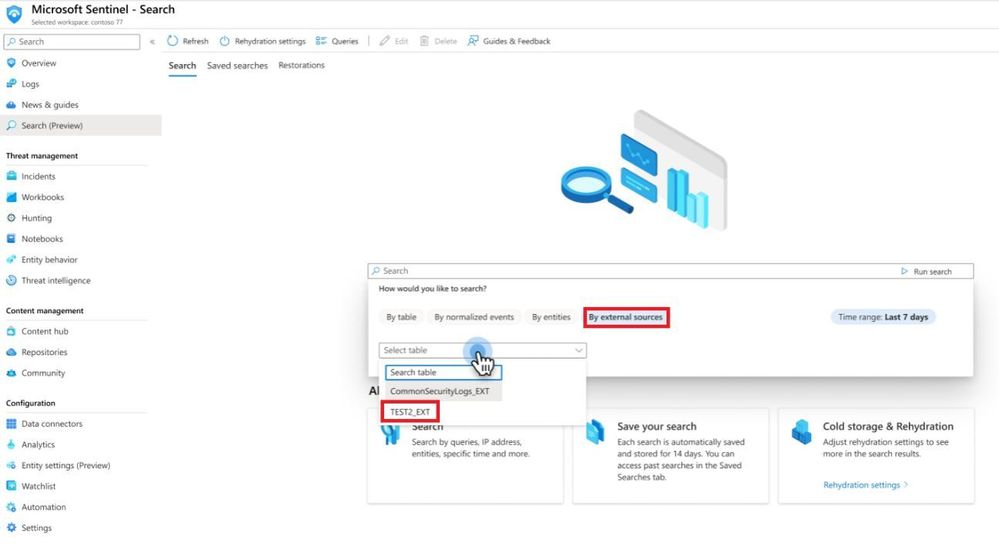Image resolution: width=999 pixels, height=544 pixels.
Task: Open the Hunting label in the sidebar
Action: click(36, 218)
